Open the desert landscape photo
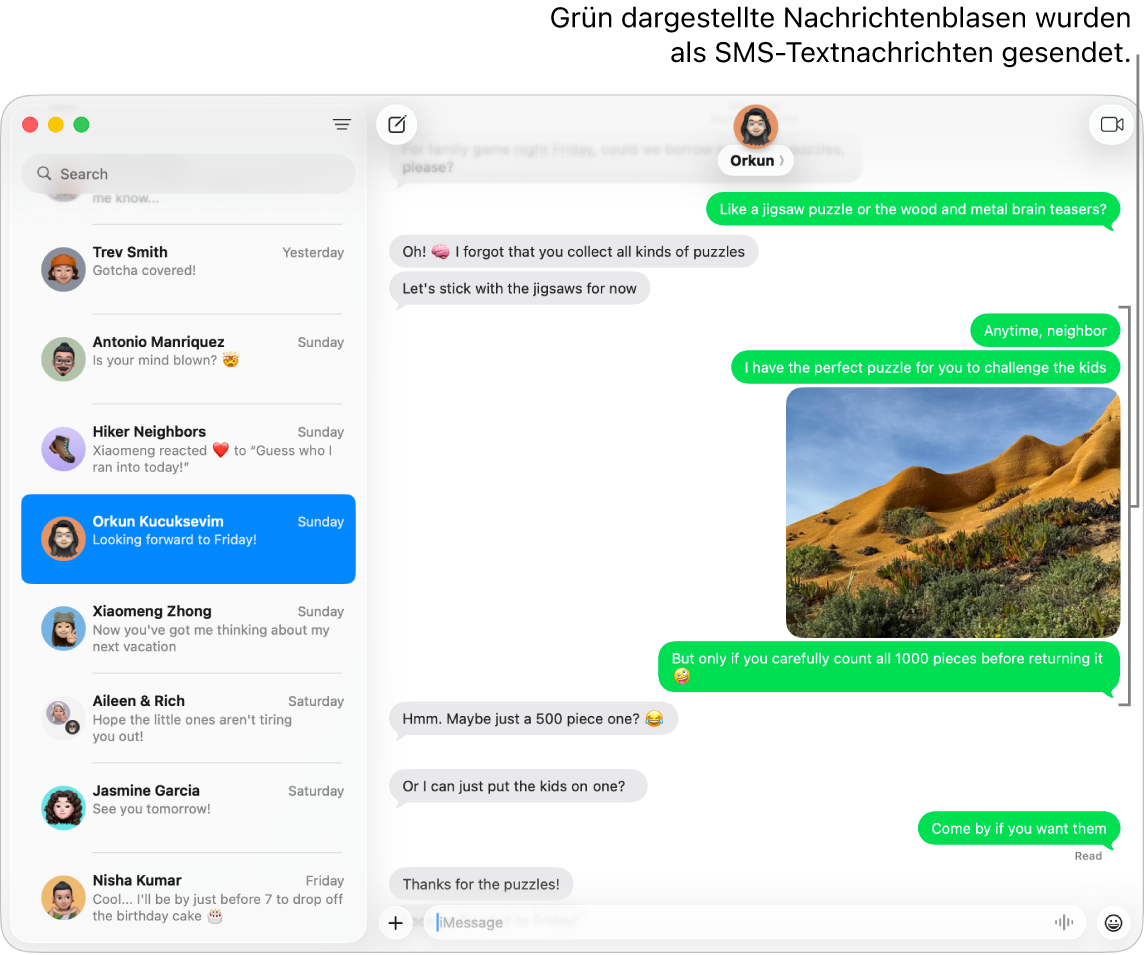Viewport: 1146px width, 955px height. (x=952, y=512)
